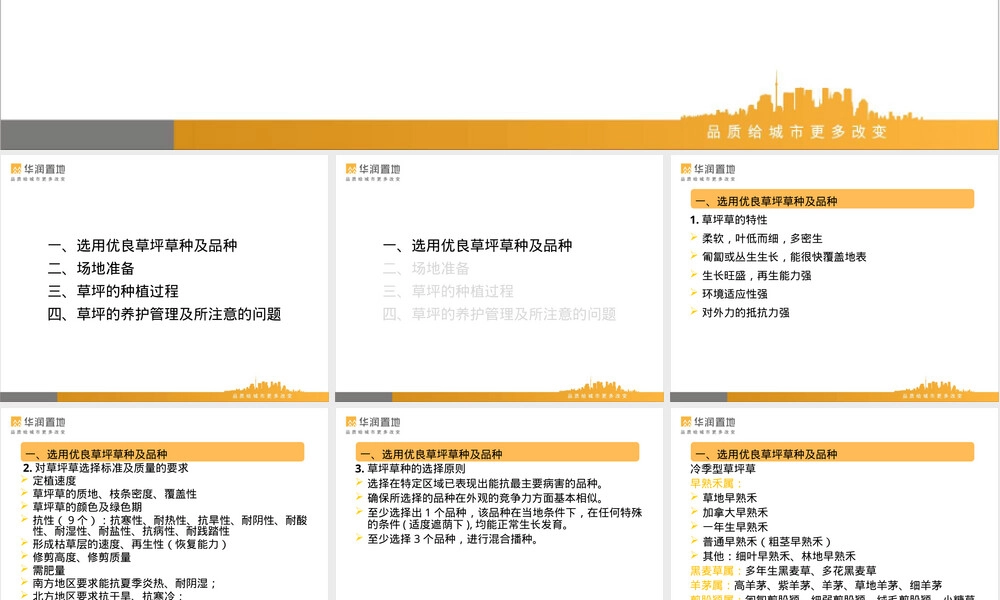The image size is (1000, 600).
Task: Click the 华润置地 logo on the 草坪草的特性 slide
Action: [x=708, y=172]
